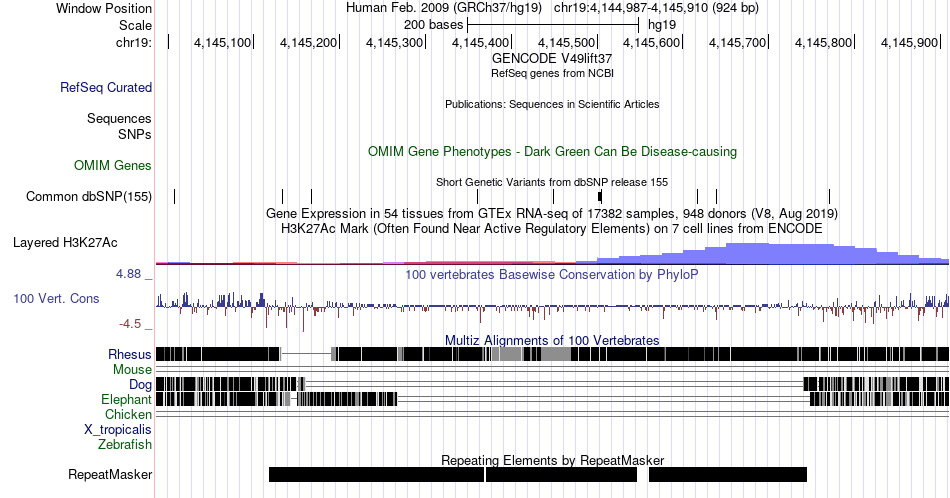Click the SNPs track label
The height and width of the screenshot is (498, 950).
coord(135,134)
